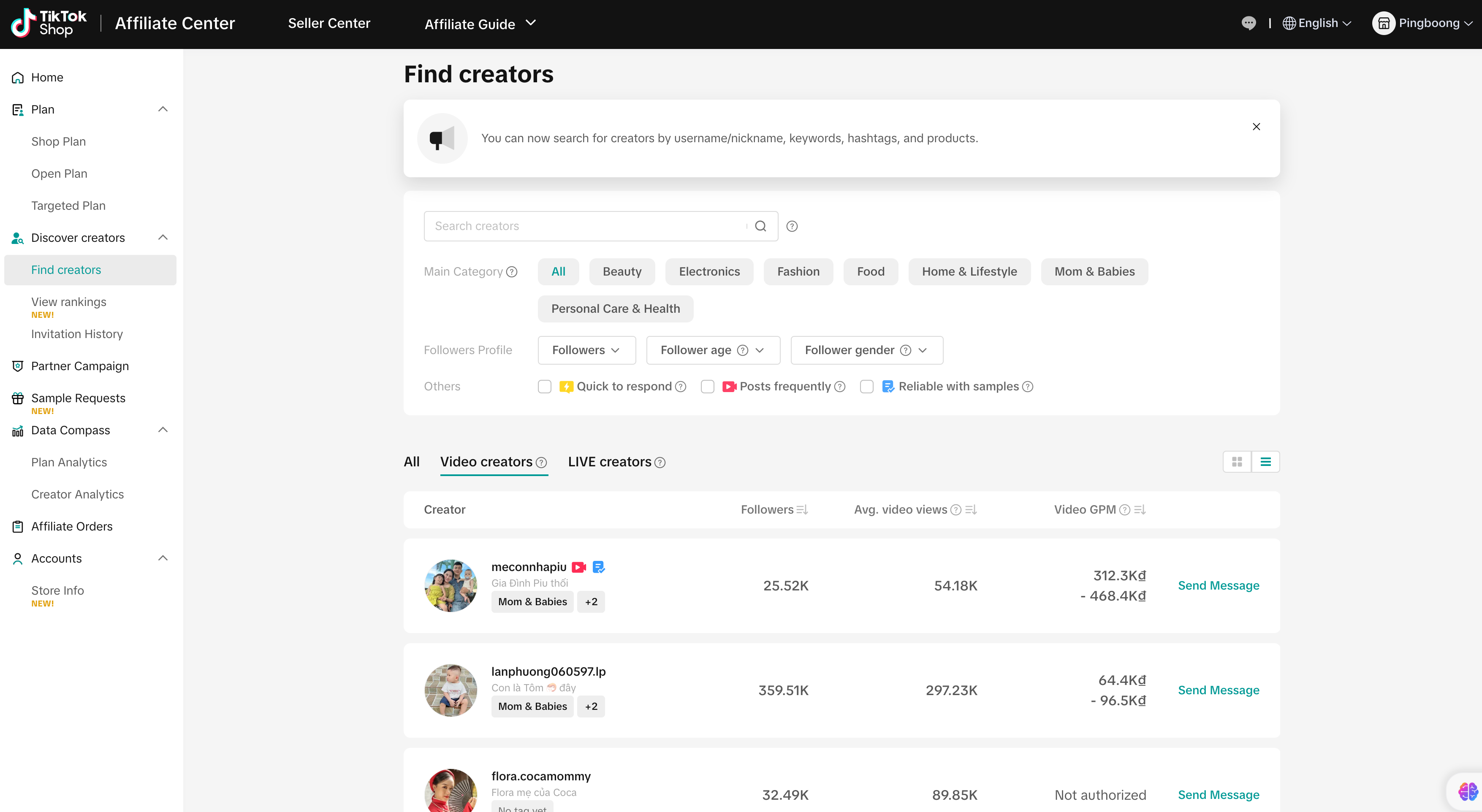Check the Posts frequently filter

click(707, 387)
